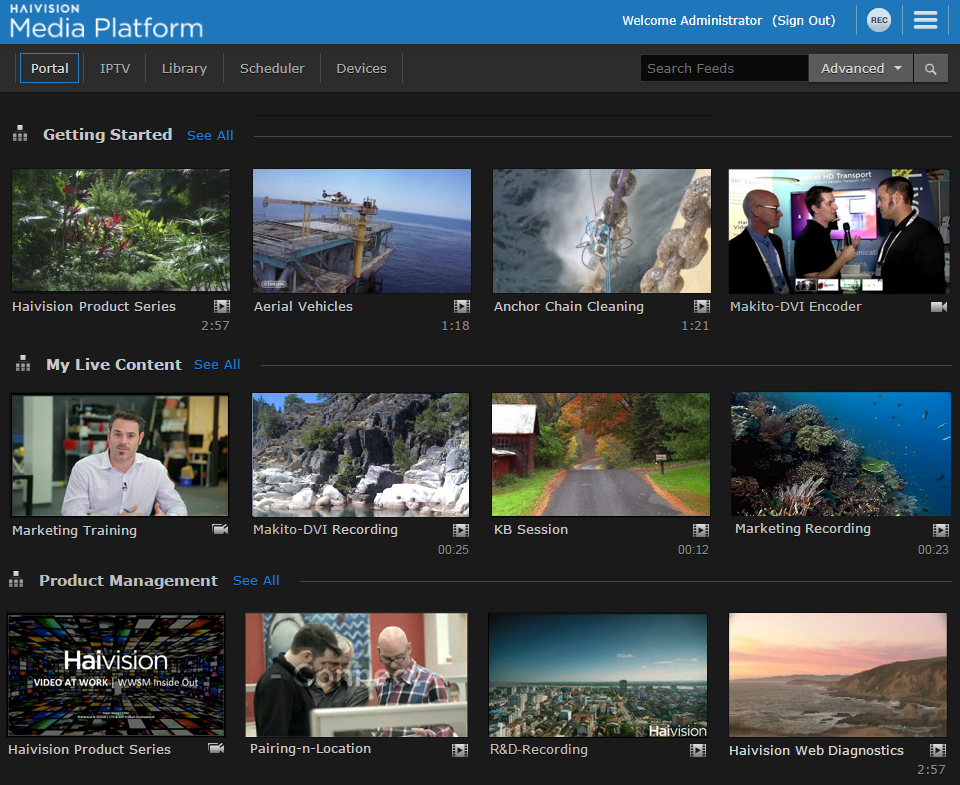Go to the Scheduler tab
The width and height of the screenshot is (960, 785).
coord(272,69)
